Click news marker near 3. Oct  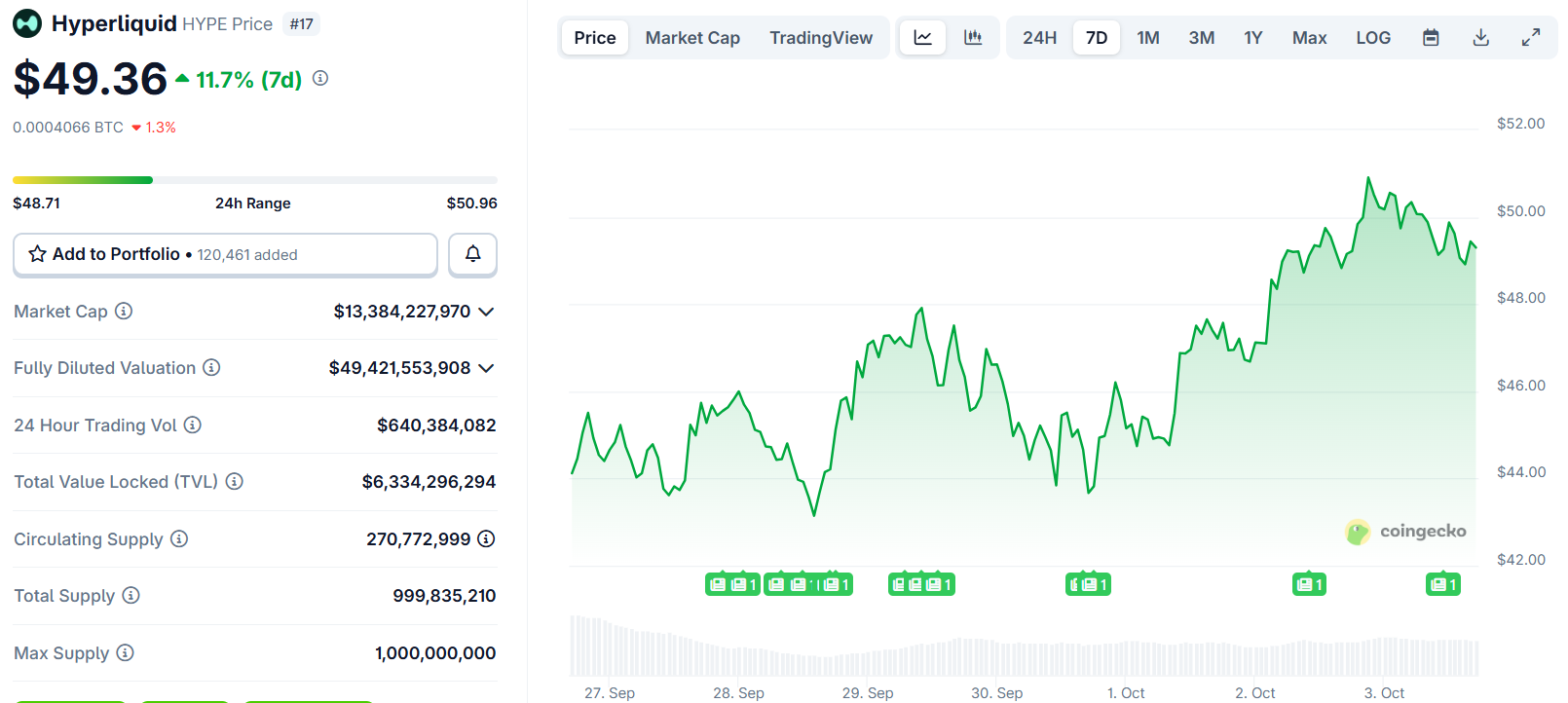tap(1442, 584)
